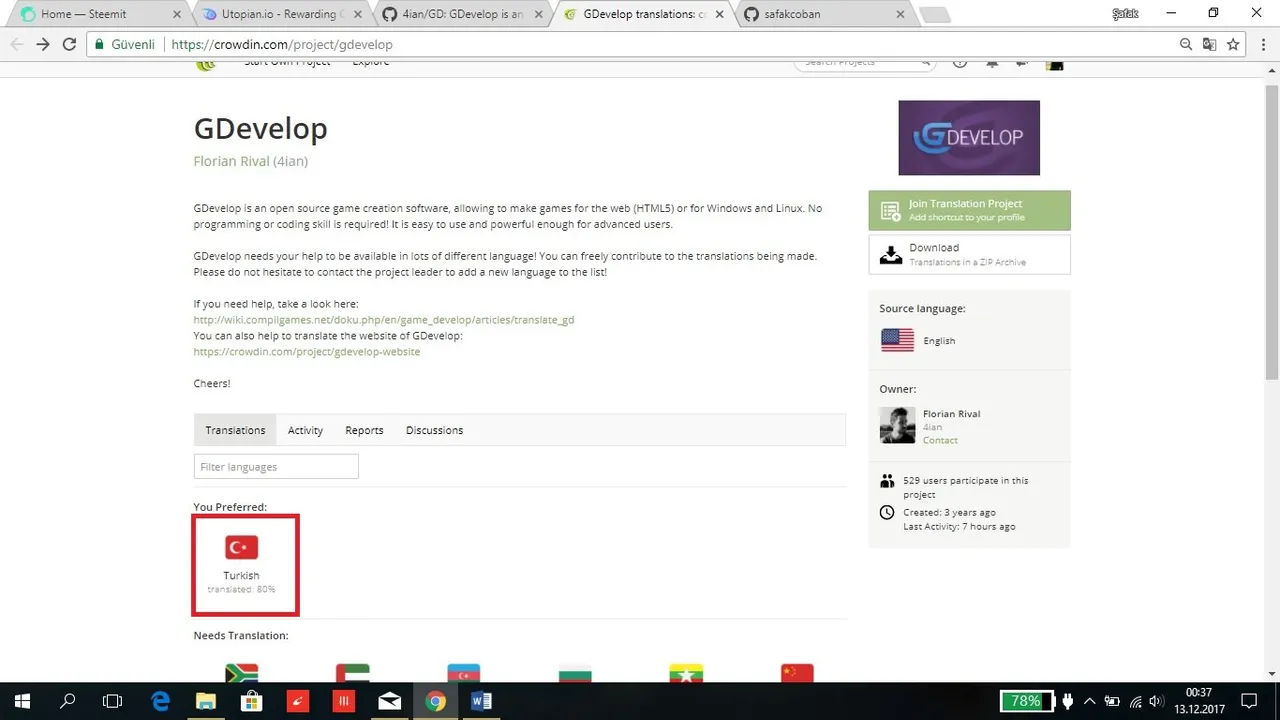1280x720 pixels.
Task: Open the owner Florian Rival avatar
Action: coord(897,425)
